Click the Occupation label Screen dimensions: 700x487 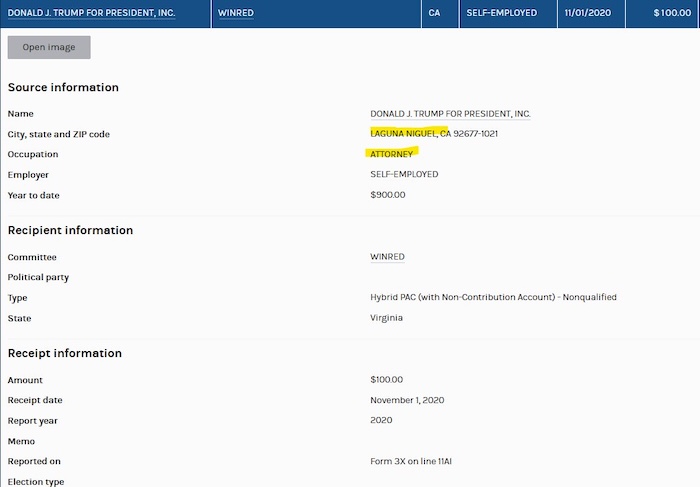pos(33,154)
